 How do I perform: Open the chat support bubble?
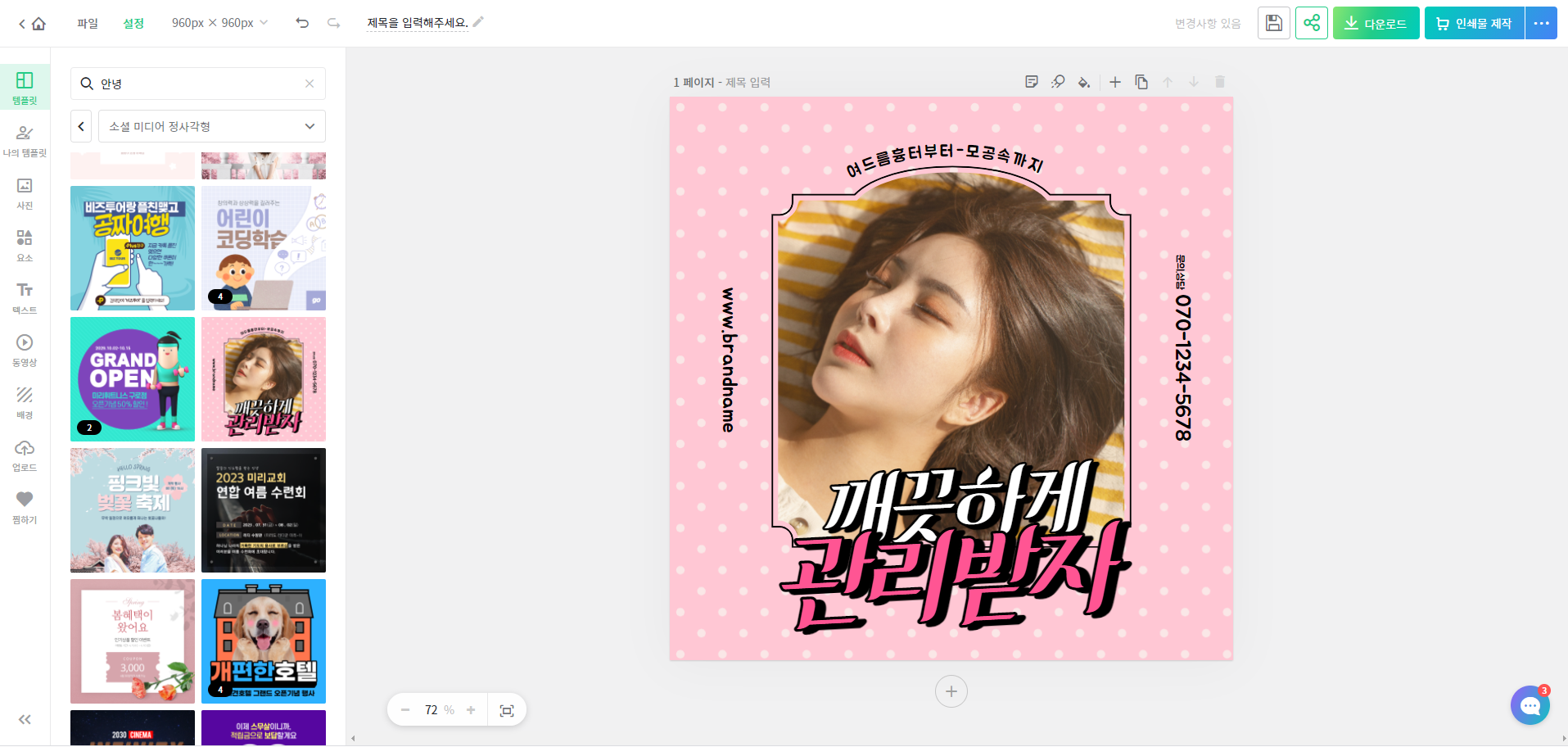[x=1530, y=705]
